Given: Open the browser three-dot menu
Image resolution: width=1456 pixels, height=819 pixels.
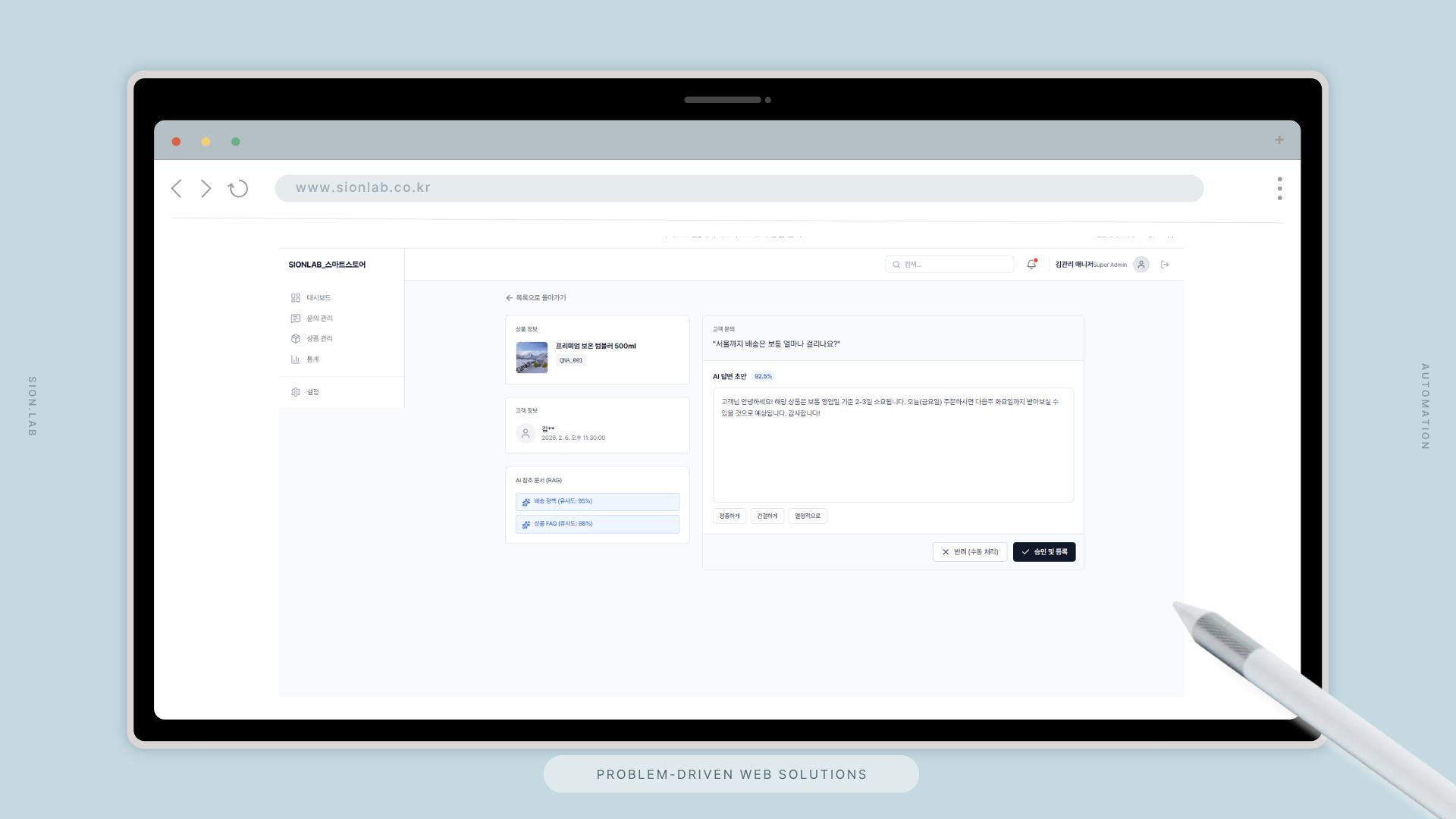Looking at the screenshot, I should click(x=1279, y=189).
